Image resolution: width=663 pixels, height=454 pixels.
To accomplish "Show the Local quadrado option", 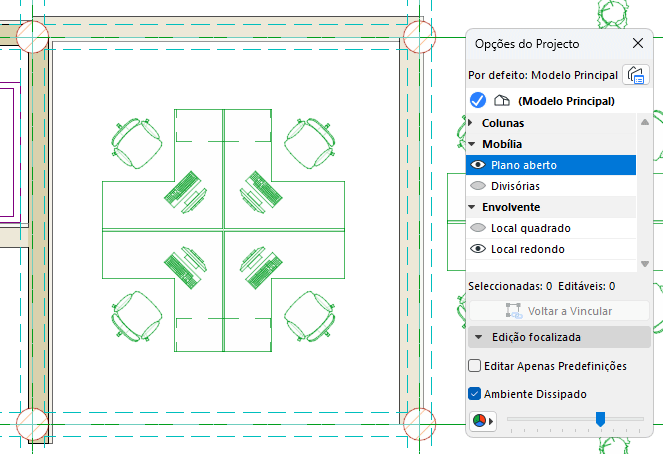I will pos(478,228).
